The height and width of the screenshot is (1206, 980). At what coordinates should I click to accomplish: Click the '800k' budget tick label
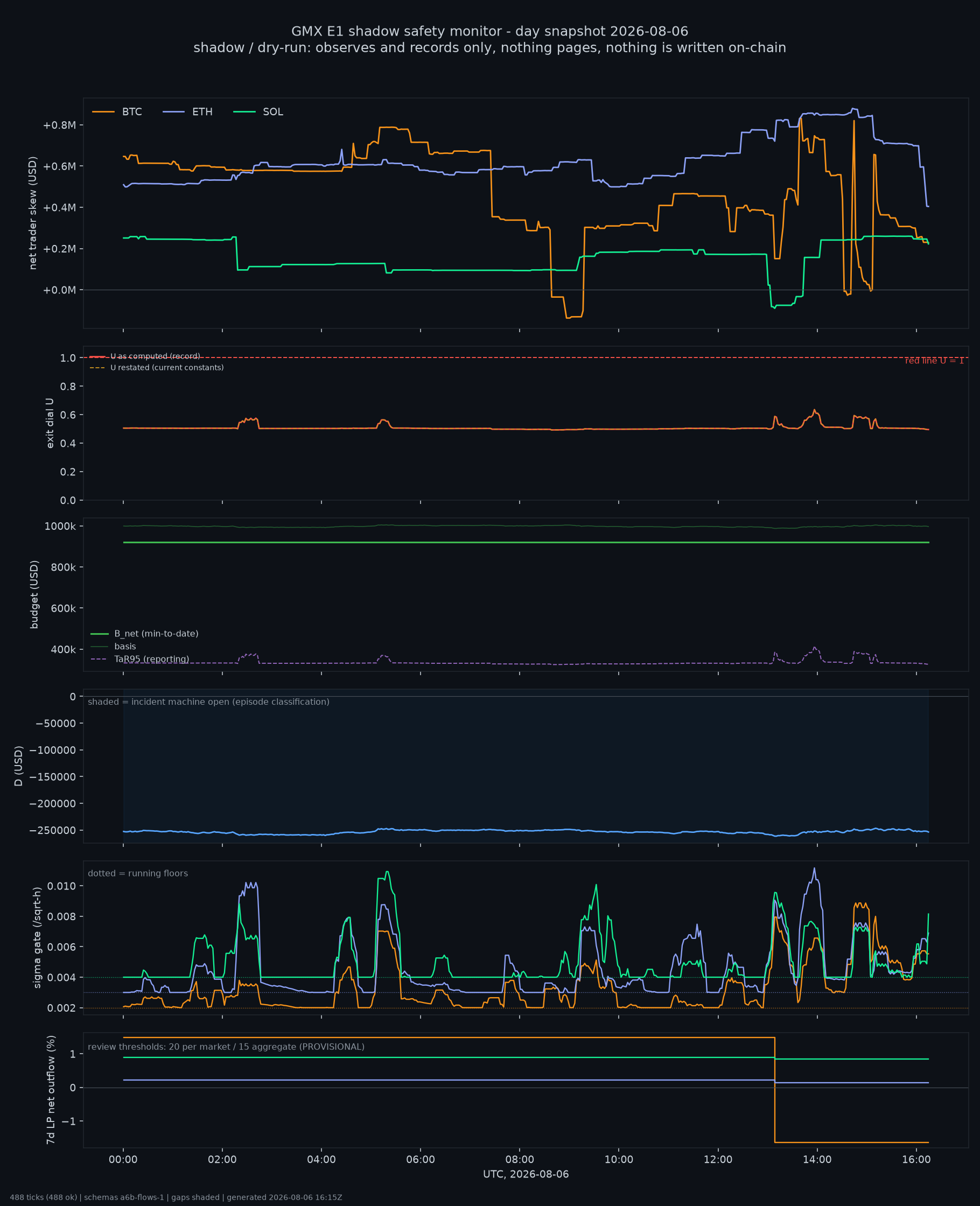click(63, 567)
